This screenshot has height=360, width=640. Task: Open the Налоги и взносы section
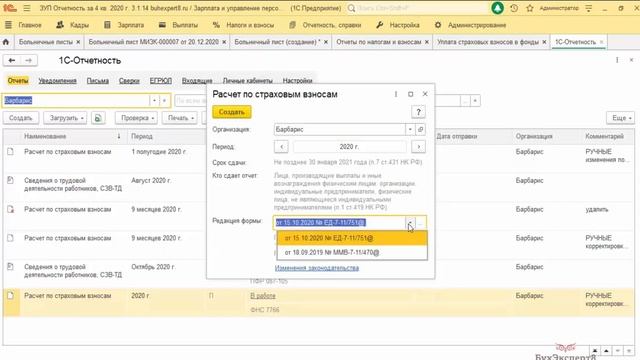click(x=243, y=25)
